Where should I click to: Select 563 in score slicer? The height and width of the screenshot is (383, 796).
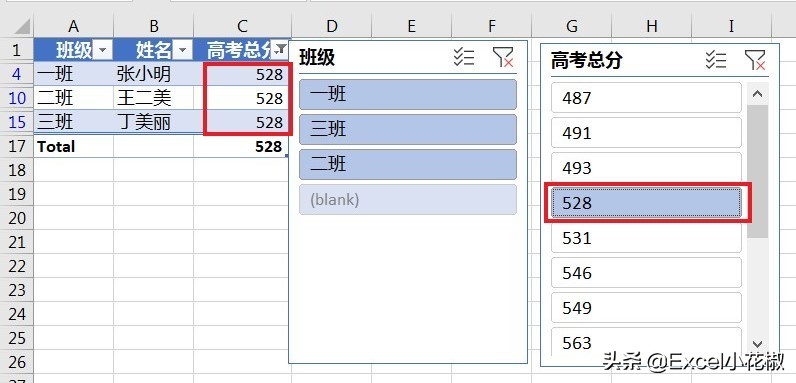pyautogui.click(x=646, y=342)
